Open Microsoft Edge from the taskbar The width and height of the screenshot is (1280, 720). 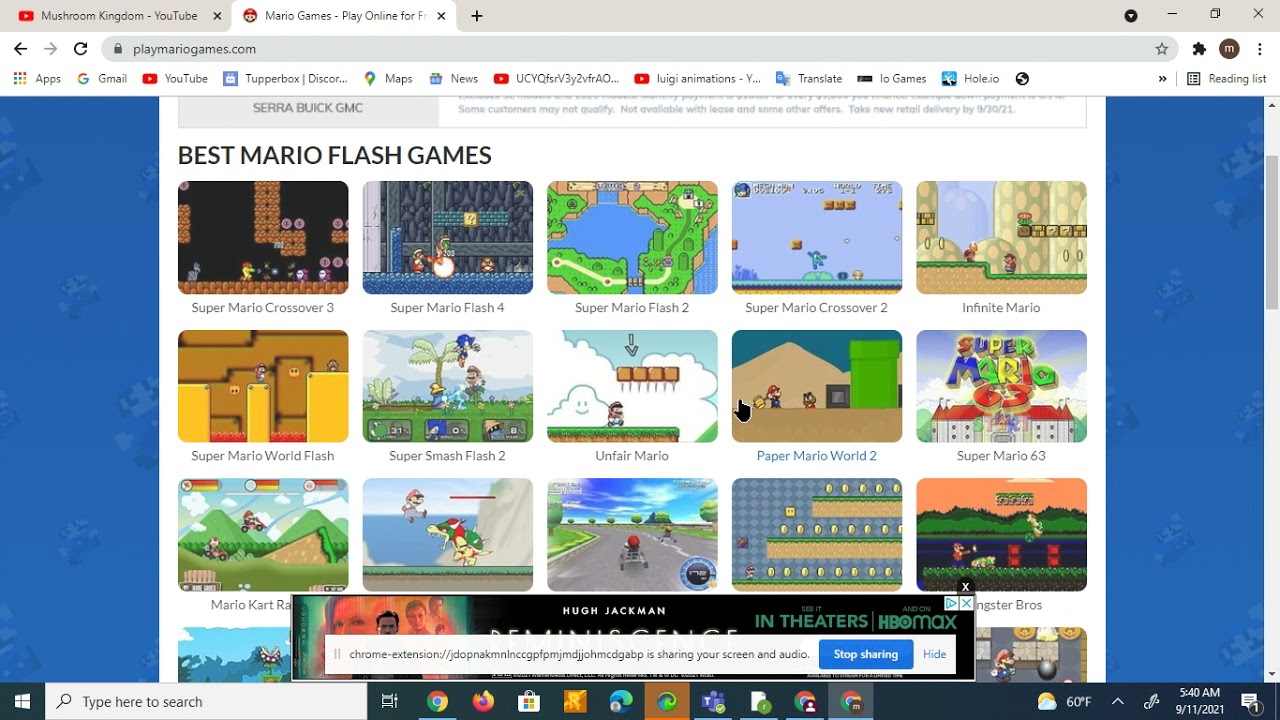[621, 701]
